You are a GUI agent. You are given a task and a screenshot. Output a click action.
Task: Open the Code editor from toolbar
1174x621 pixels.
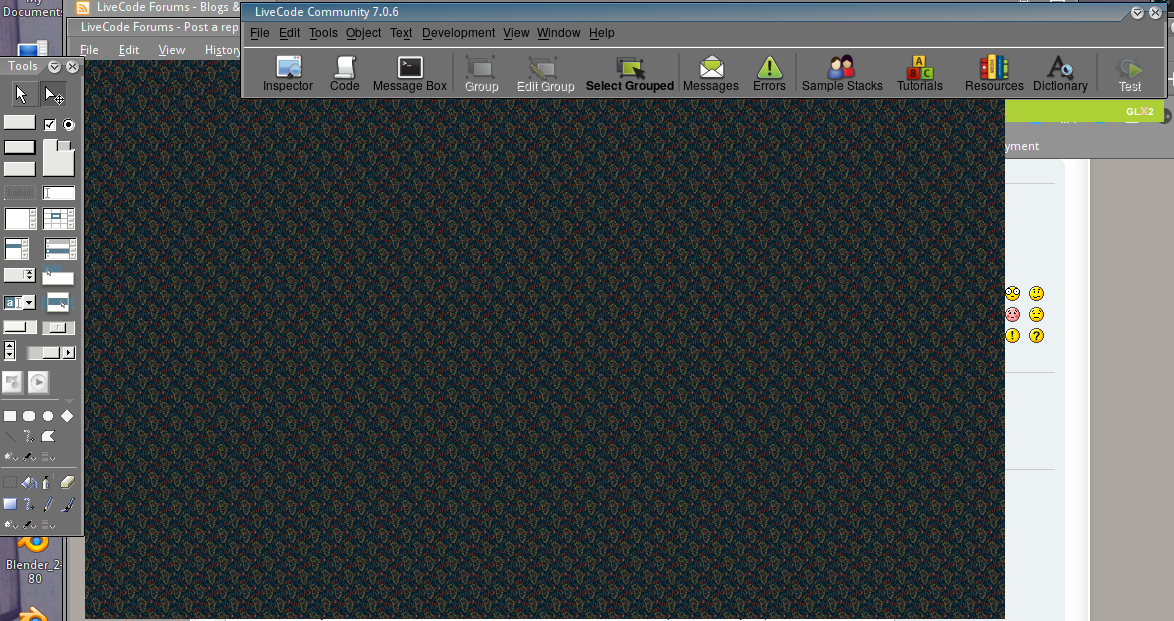coord(344,74)
